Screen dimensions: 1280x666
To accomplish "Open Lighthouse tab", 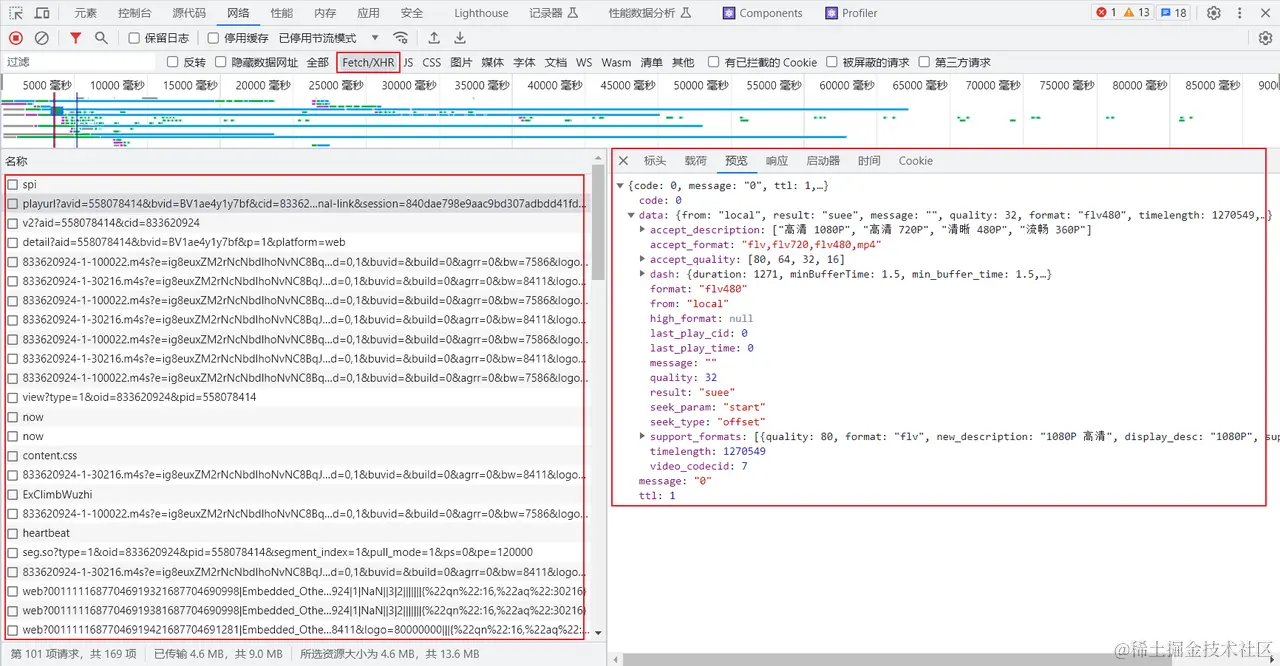I will [481, 13].
